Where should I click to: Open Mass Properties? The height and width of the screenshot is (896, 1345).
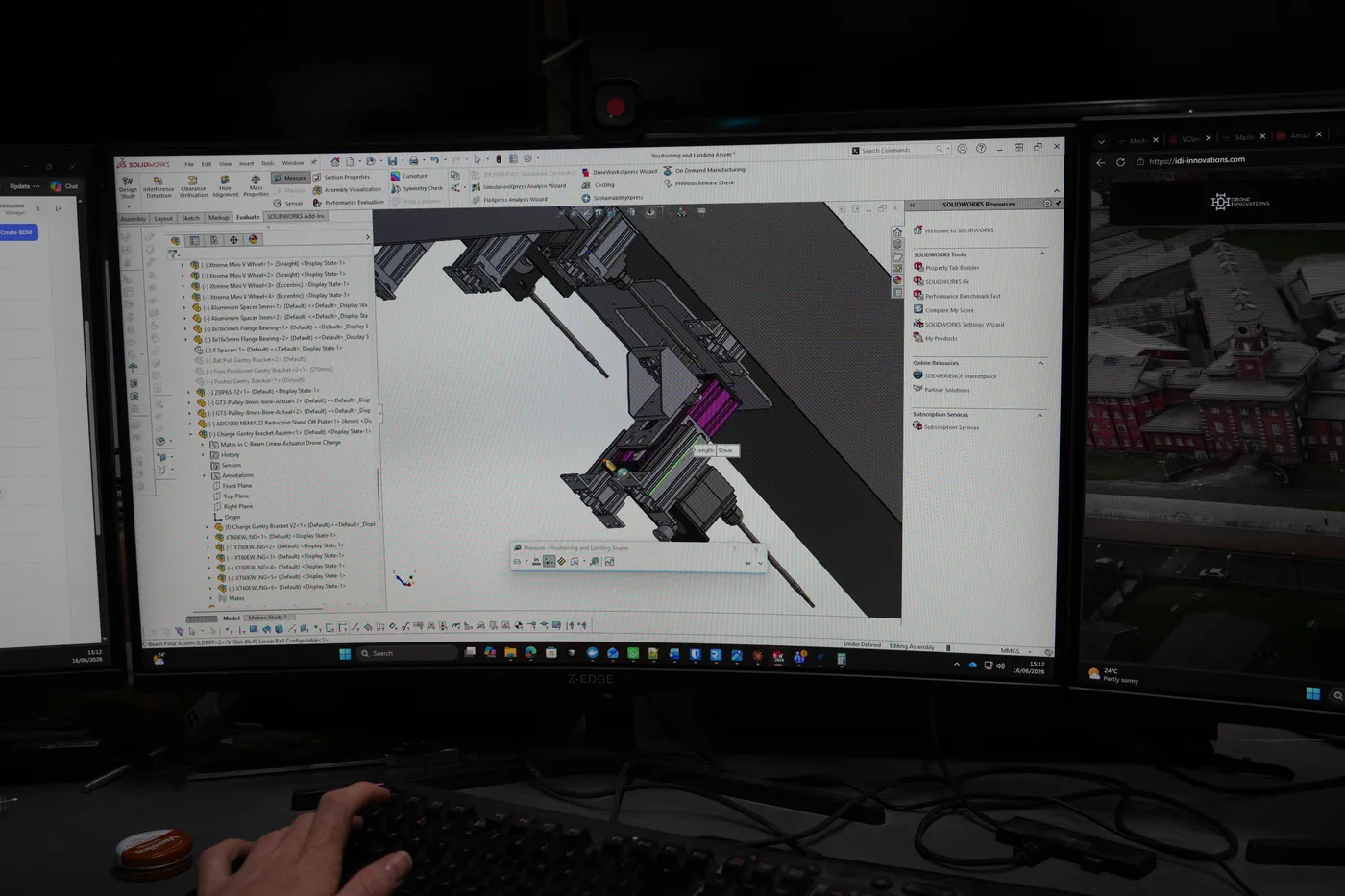[x=256, y=185]
